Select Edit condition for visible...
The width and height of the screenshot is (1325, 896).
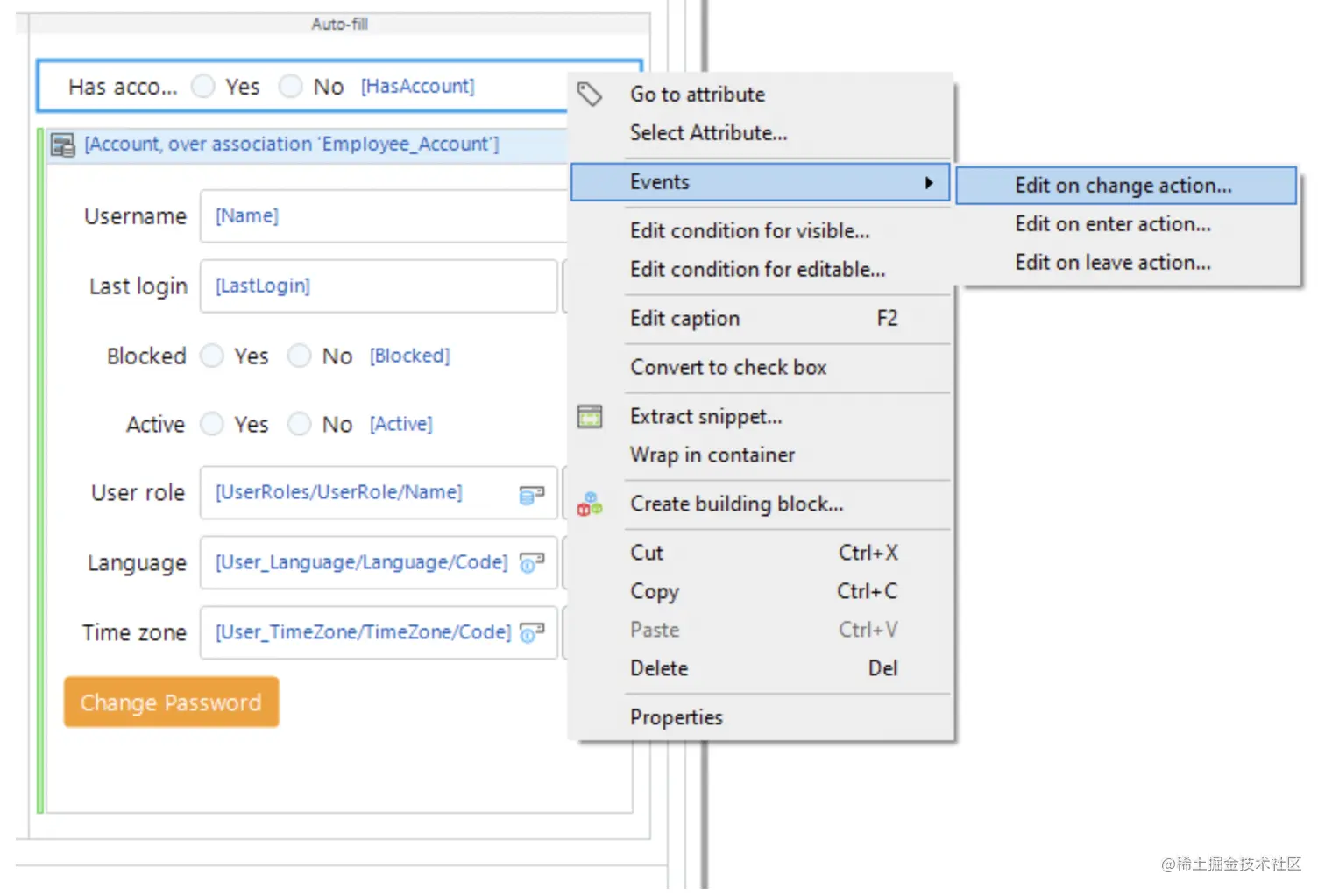(761, 231)
